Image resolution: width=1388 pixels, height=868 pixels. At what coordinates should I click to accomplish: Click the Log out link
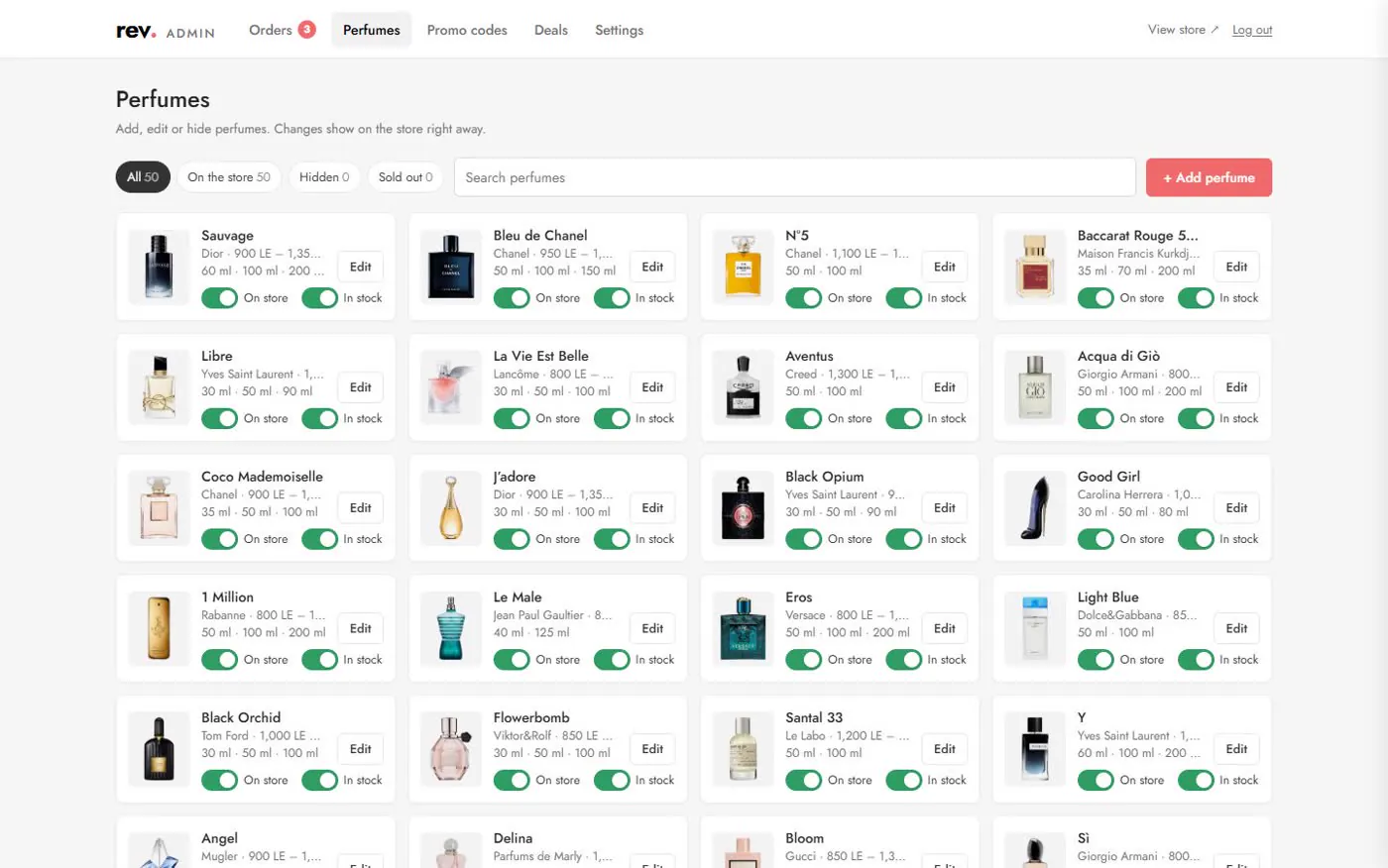1252,30
